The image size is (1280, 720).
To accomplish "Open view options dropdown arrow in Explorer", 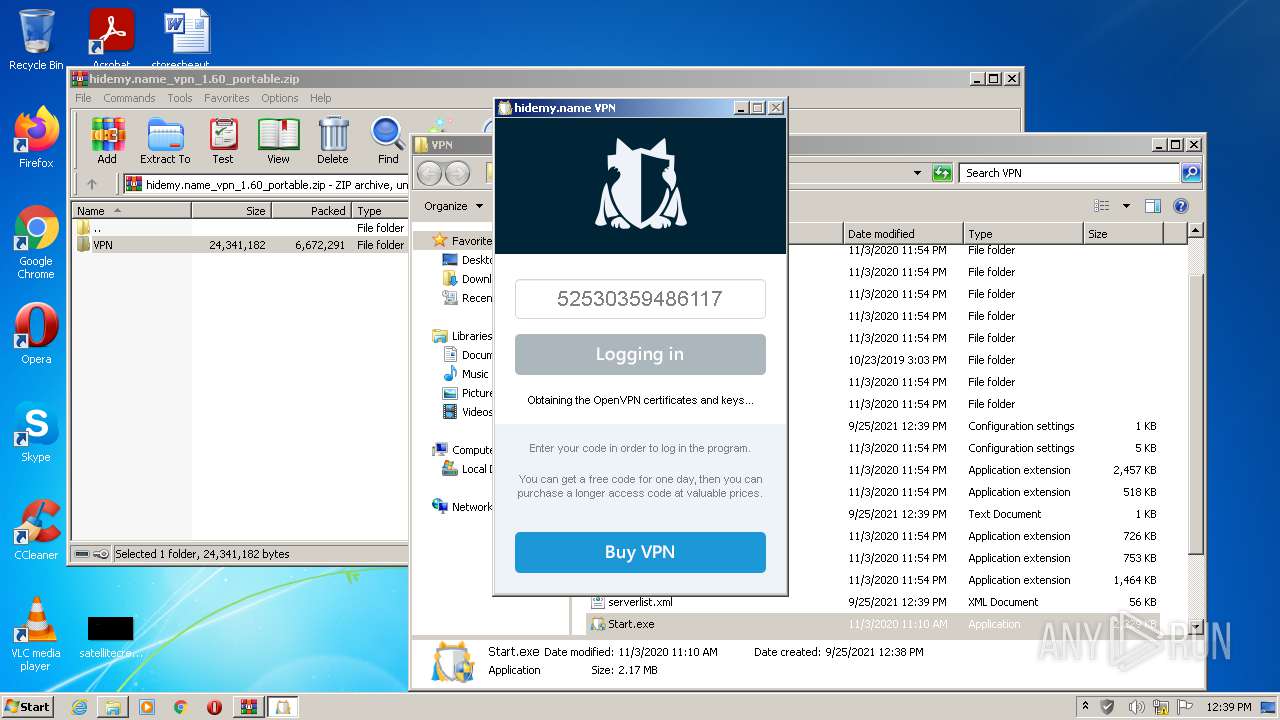I will [1126, 206].
